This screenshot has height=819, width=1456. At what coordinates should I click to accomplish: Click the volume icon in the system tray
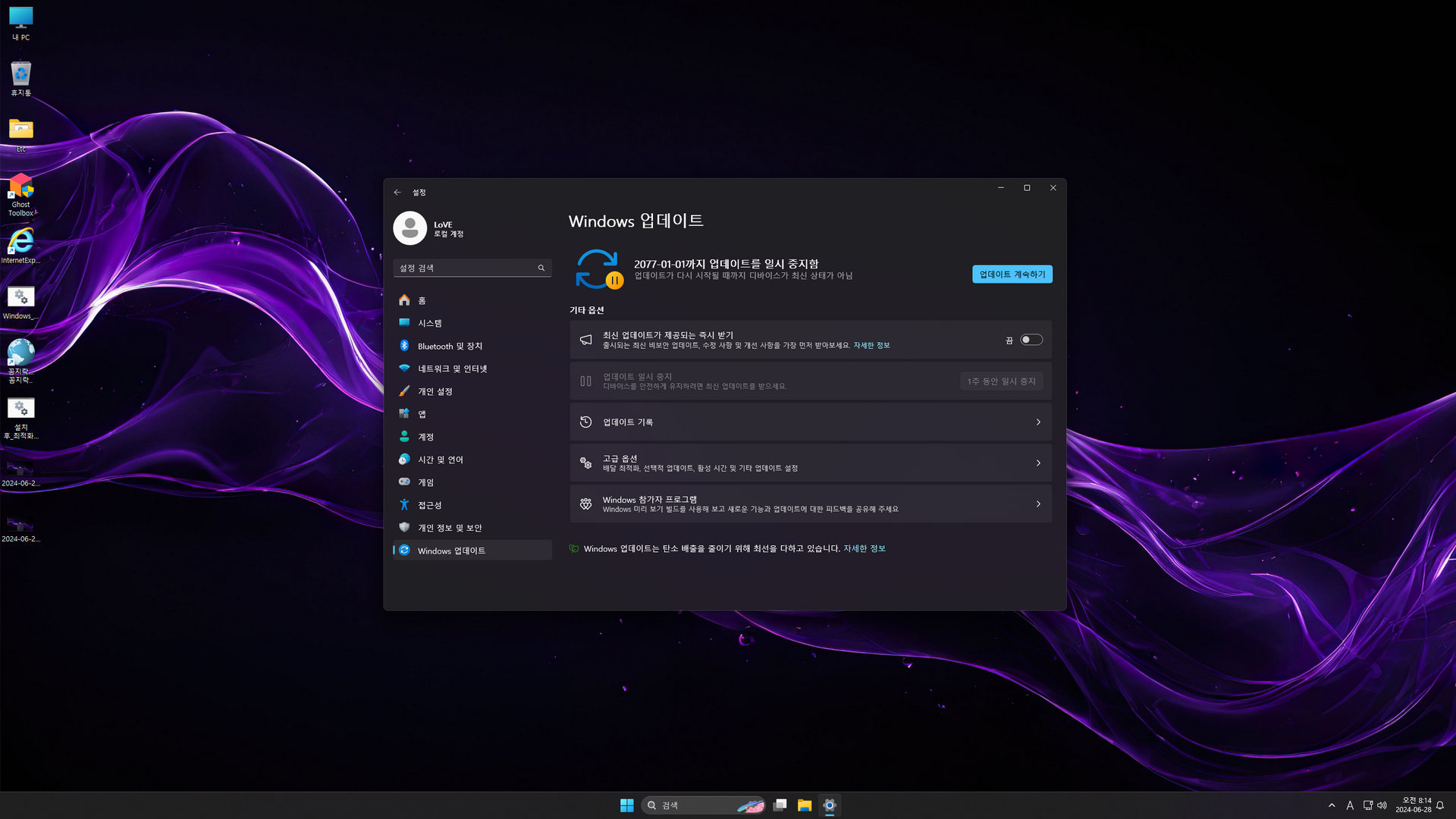(1382, 805)
